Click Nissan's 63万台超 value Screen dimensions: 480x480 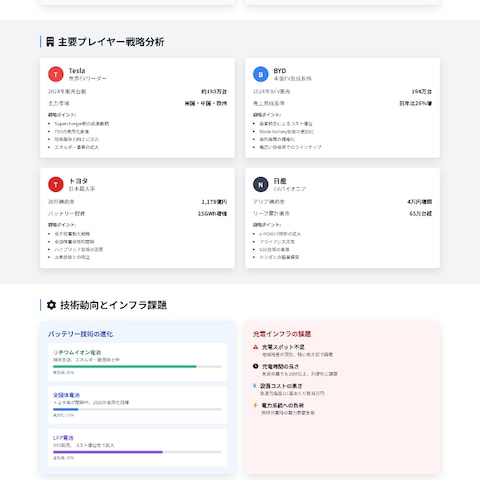click(421, 213)
